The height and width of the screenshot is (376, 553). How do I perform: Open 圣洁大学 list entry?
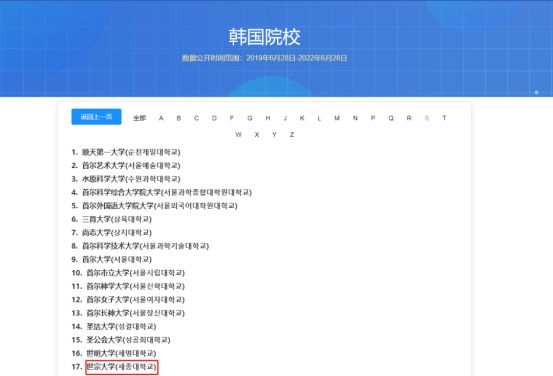point(121,326)
